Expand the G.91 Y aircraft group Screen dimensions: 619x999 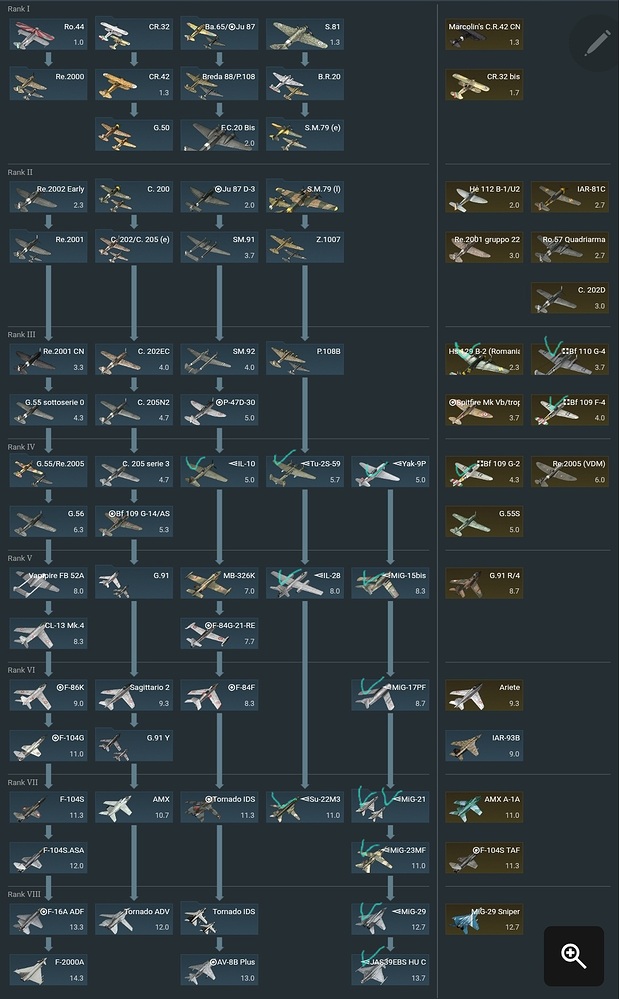(134, 745)
